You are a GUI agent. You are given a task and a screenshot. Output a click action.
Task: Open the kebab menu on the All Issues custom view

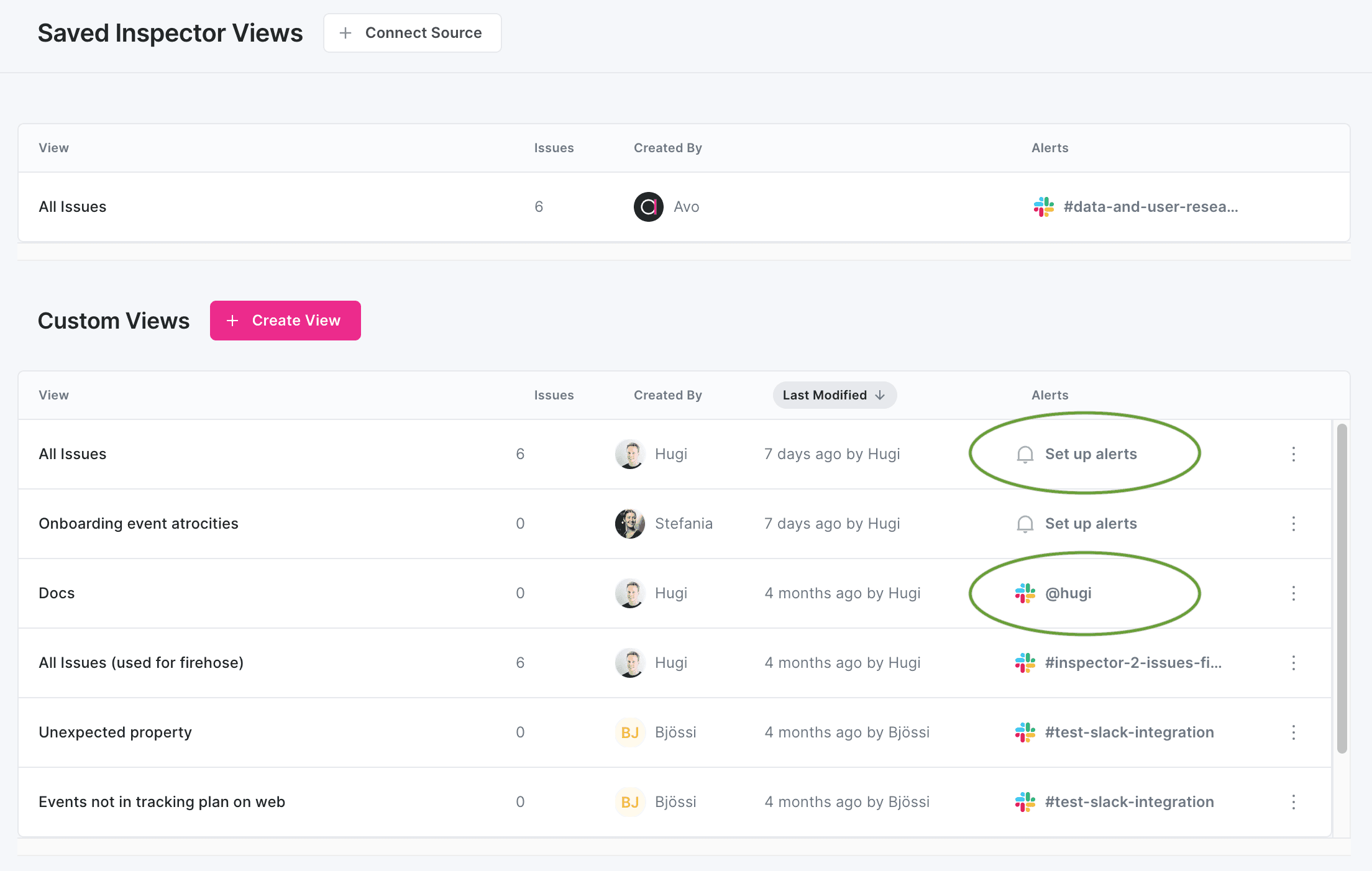(1294, 454)
